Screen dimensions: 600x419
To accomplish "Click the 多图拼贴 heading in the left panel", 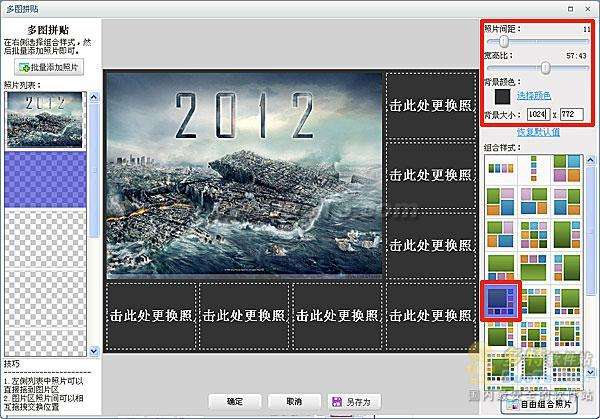I will click(48, 30).
